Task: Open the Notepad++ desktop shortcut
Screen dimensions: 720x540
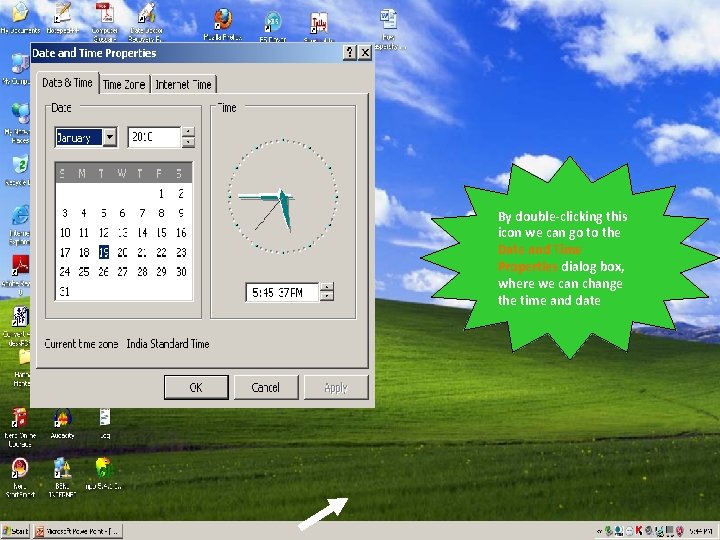Action: pyautogui.click(x=62, y=18)
